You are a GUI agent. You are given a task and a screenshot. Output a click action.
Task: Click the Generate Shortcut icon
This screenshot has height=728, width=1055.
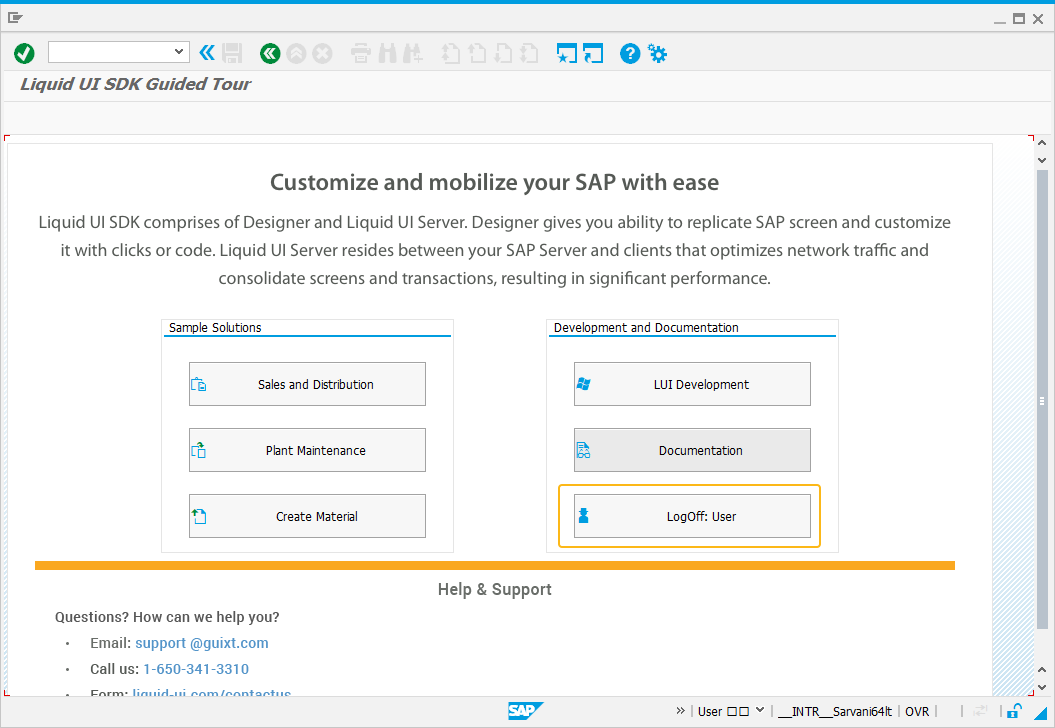coord(593,53)
